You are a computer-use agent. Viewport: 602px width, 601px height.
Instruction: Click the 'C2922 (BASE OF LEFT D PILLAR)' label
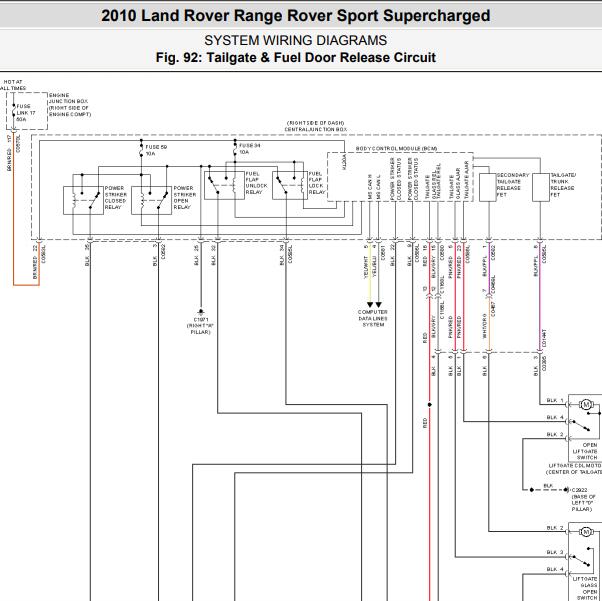coord(583,499)
